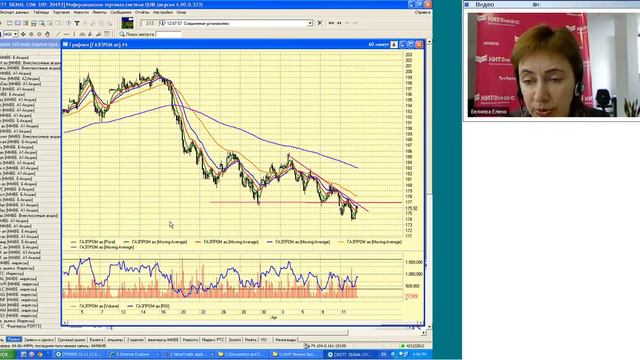Click the 212 field in toolbar
The image size is (640, 360).
pos(149,23)
